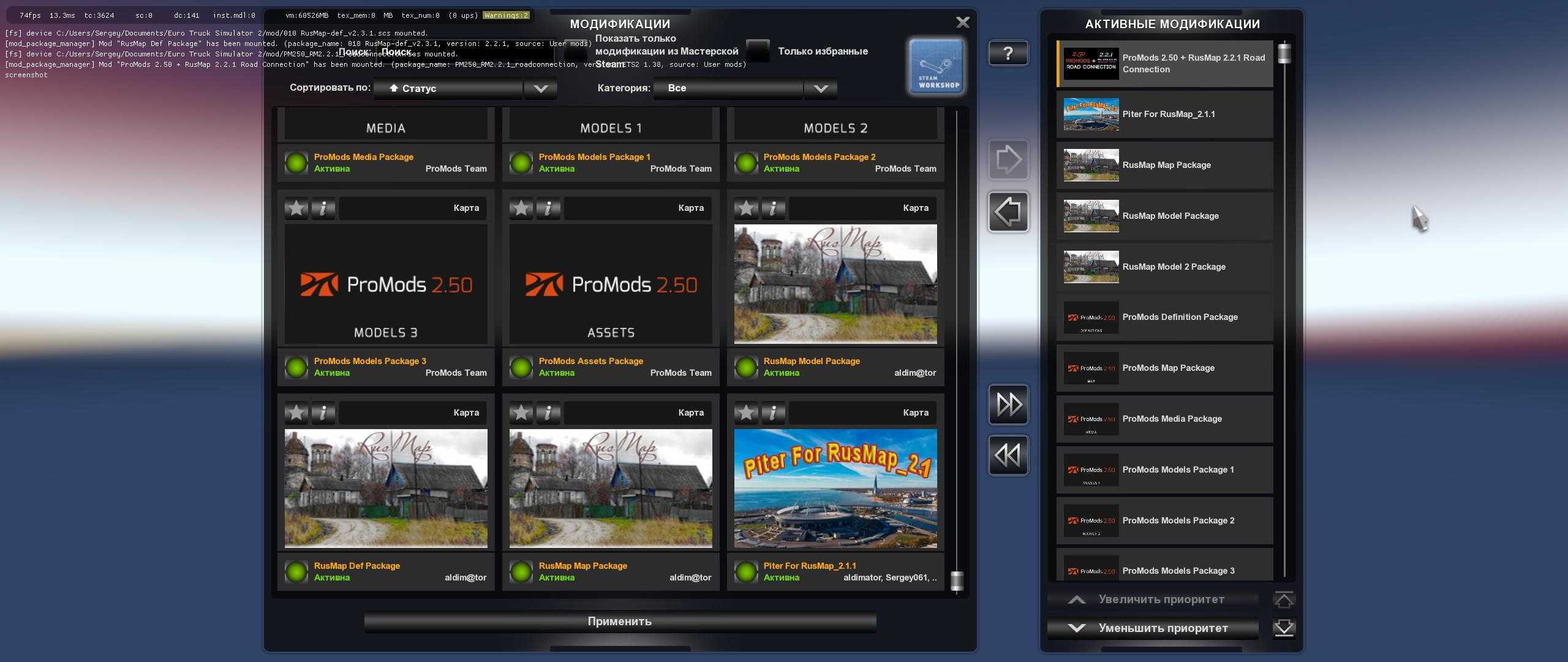Click Увеличить приоритет button
Image resolution: width=1568 pixels, height=662 pixels.
[1153, 599]
